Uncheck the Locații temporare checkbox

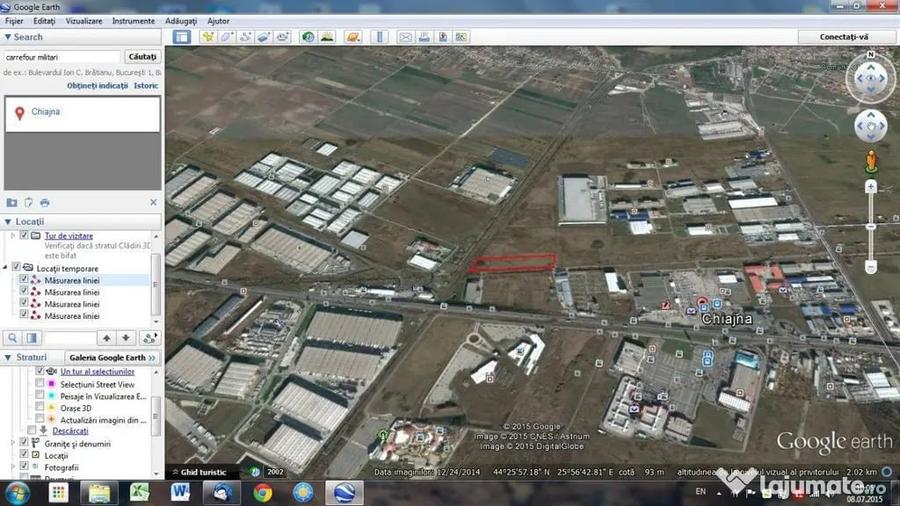17,267
